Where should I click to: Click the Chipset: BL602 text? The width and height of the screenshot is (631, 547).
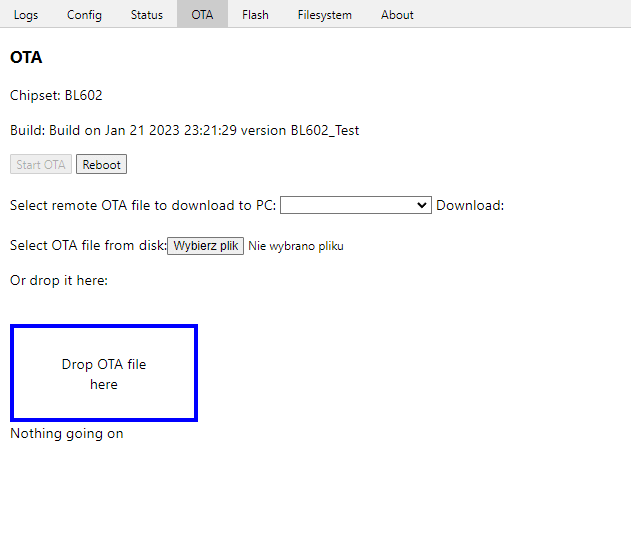[x=56, y=95]
